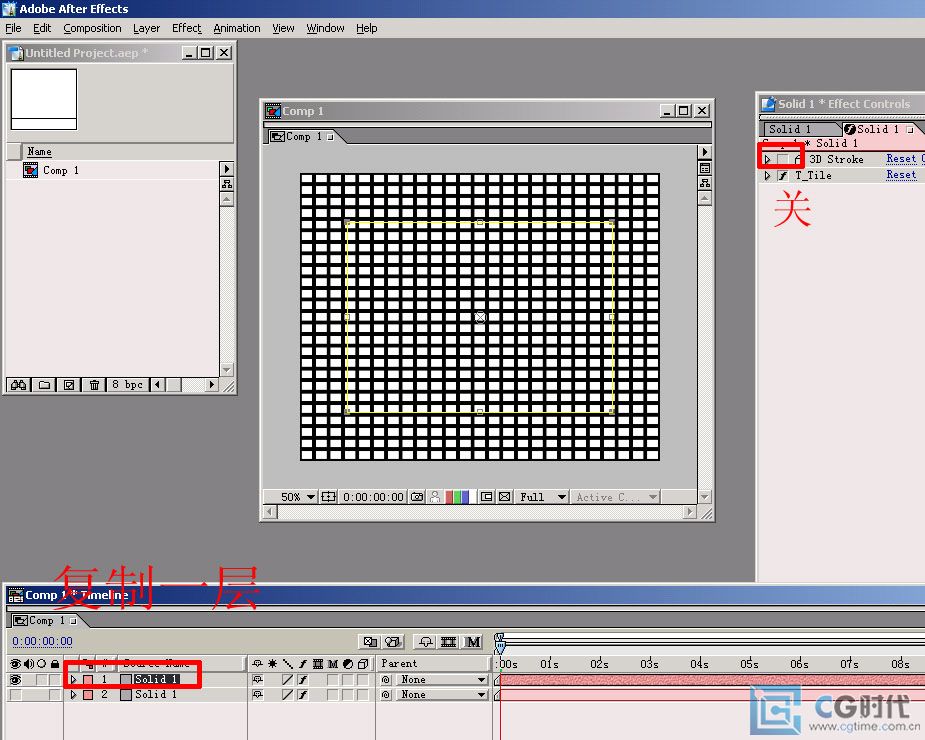The image size is (925, 740).
Task: Switch to grey Solid 1 tab in Effect Controls
Action: (x=790, y=129)
